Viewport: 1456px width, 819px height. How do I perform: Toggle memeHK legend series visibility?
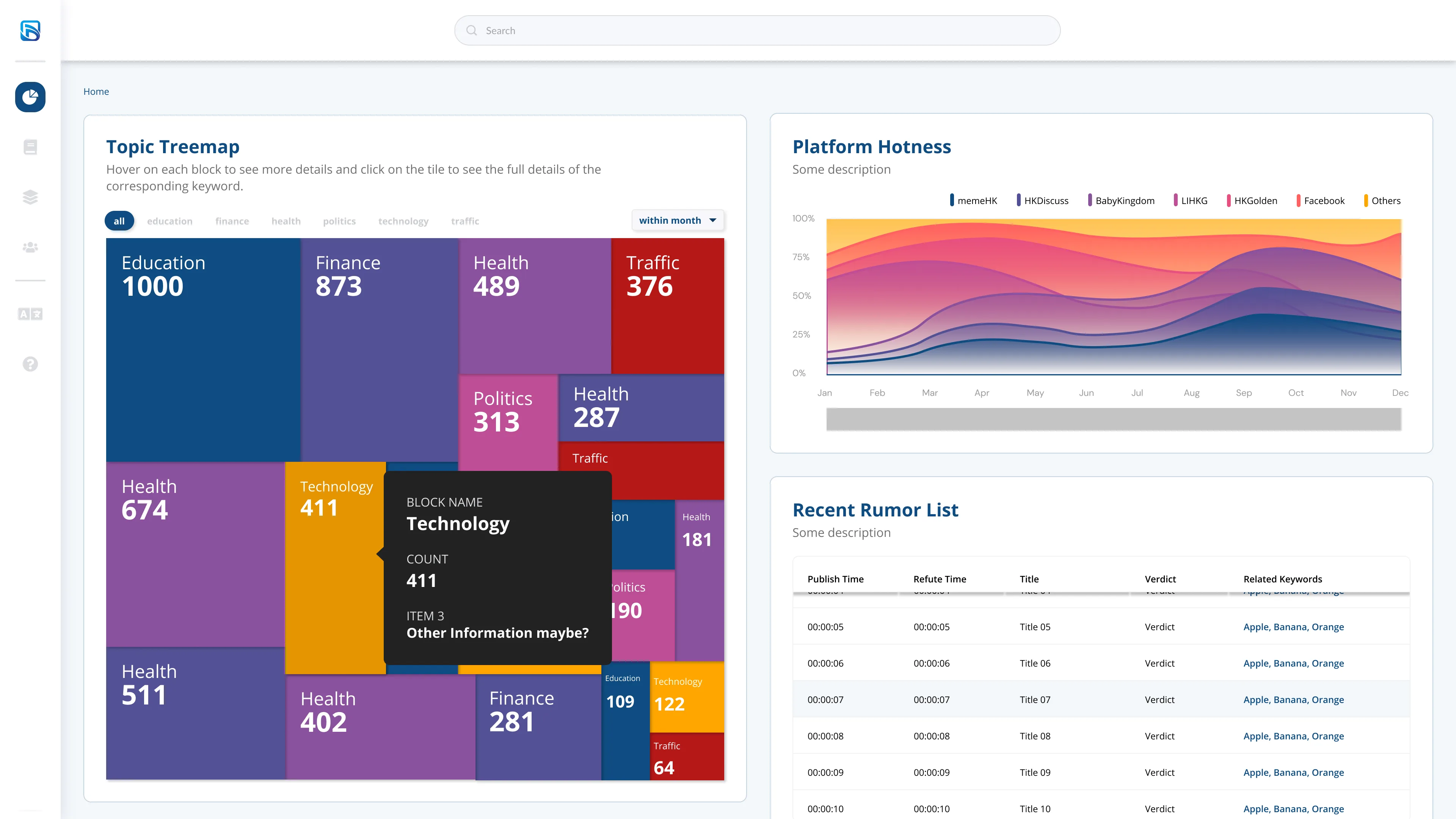click(973, 201)
